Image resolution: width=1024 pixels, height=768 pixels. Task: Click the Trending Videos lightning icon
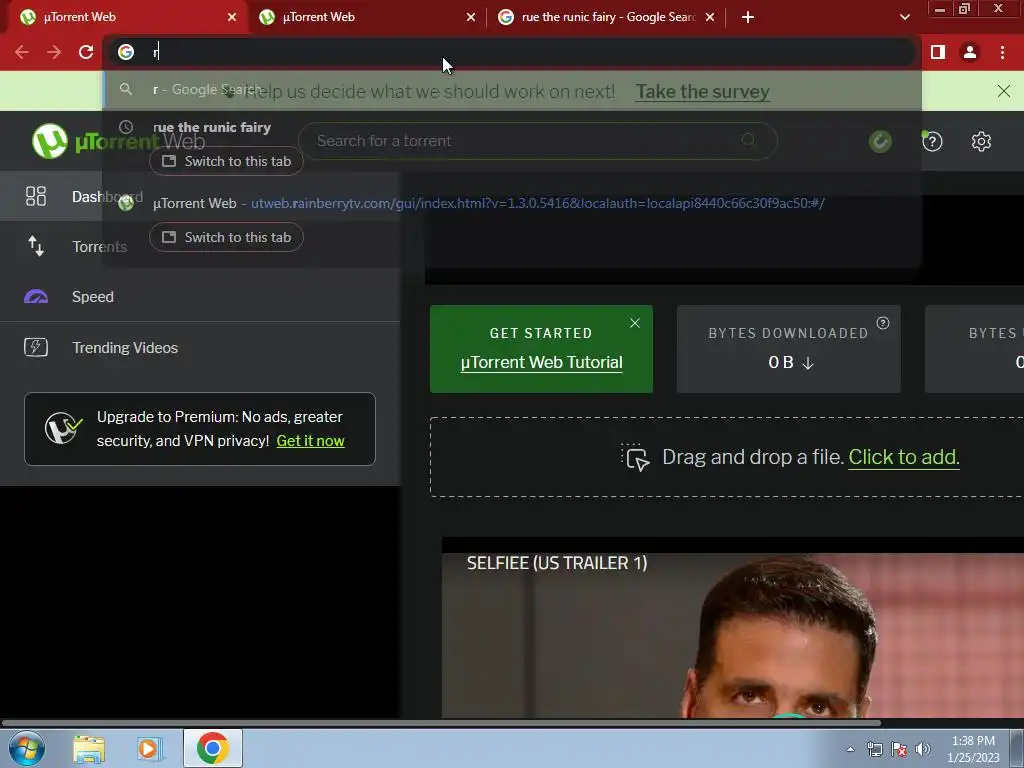36,347
